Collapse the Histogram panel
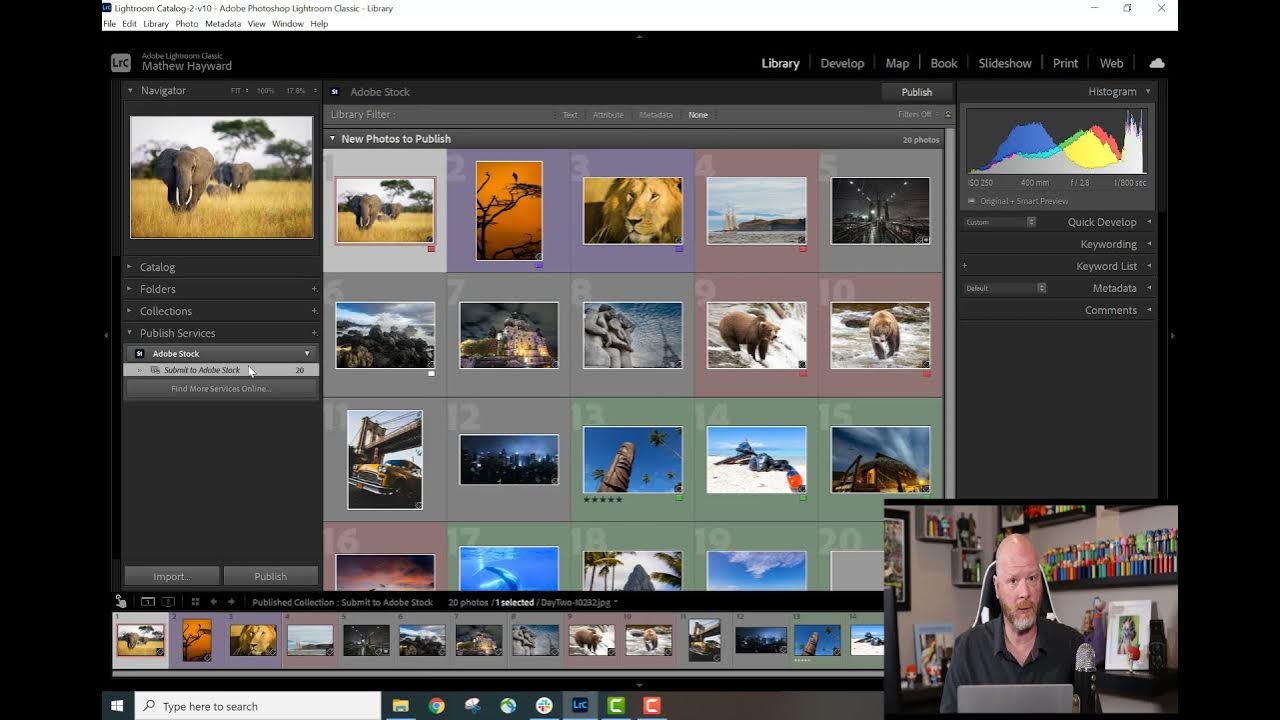Image resolution: width=1280 pixels, height=720 pixels. click(x=1148, y=91)
